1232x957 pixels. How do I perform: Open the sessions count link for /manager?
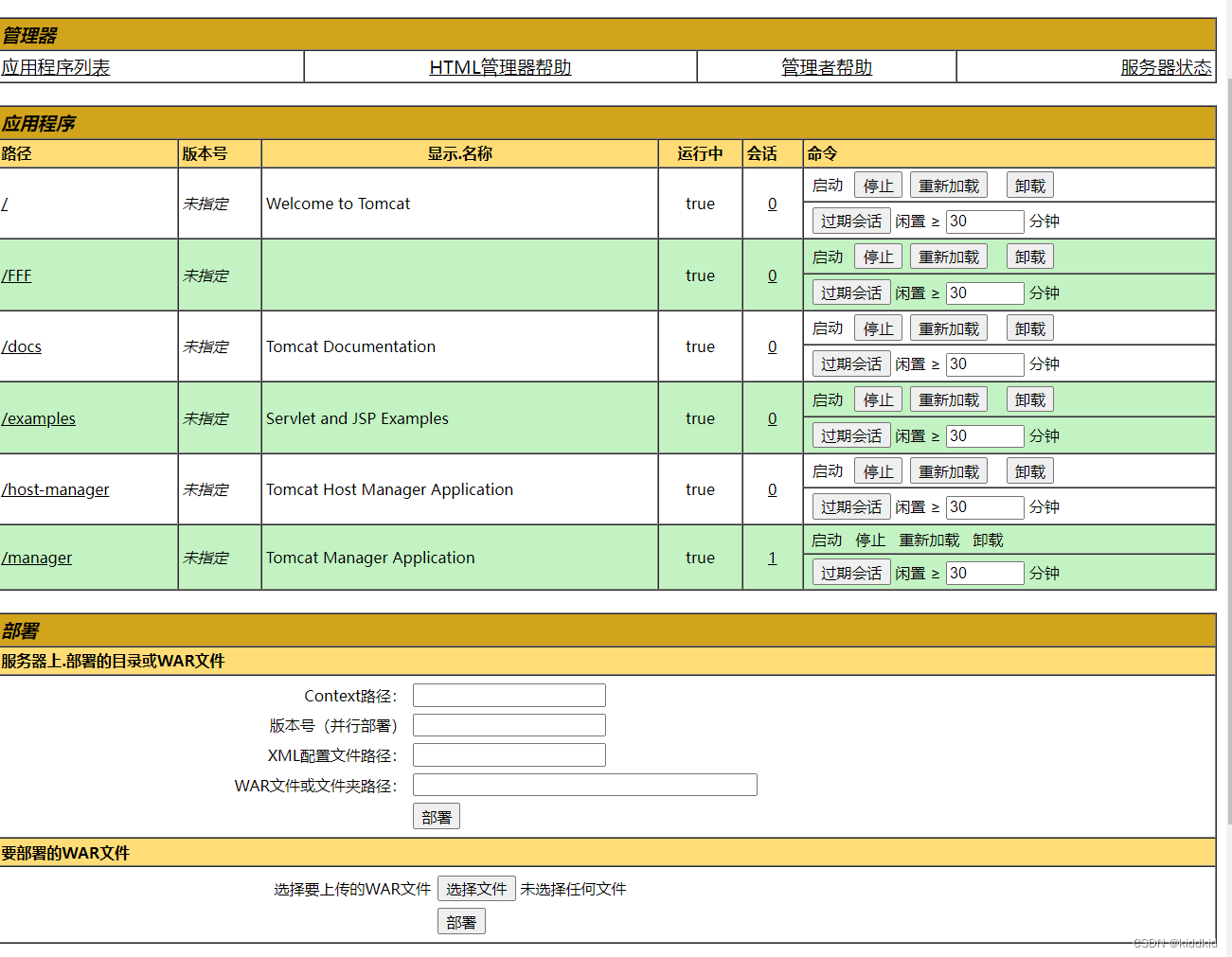(x=772, y=558)
